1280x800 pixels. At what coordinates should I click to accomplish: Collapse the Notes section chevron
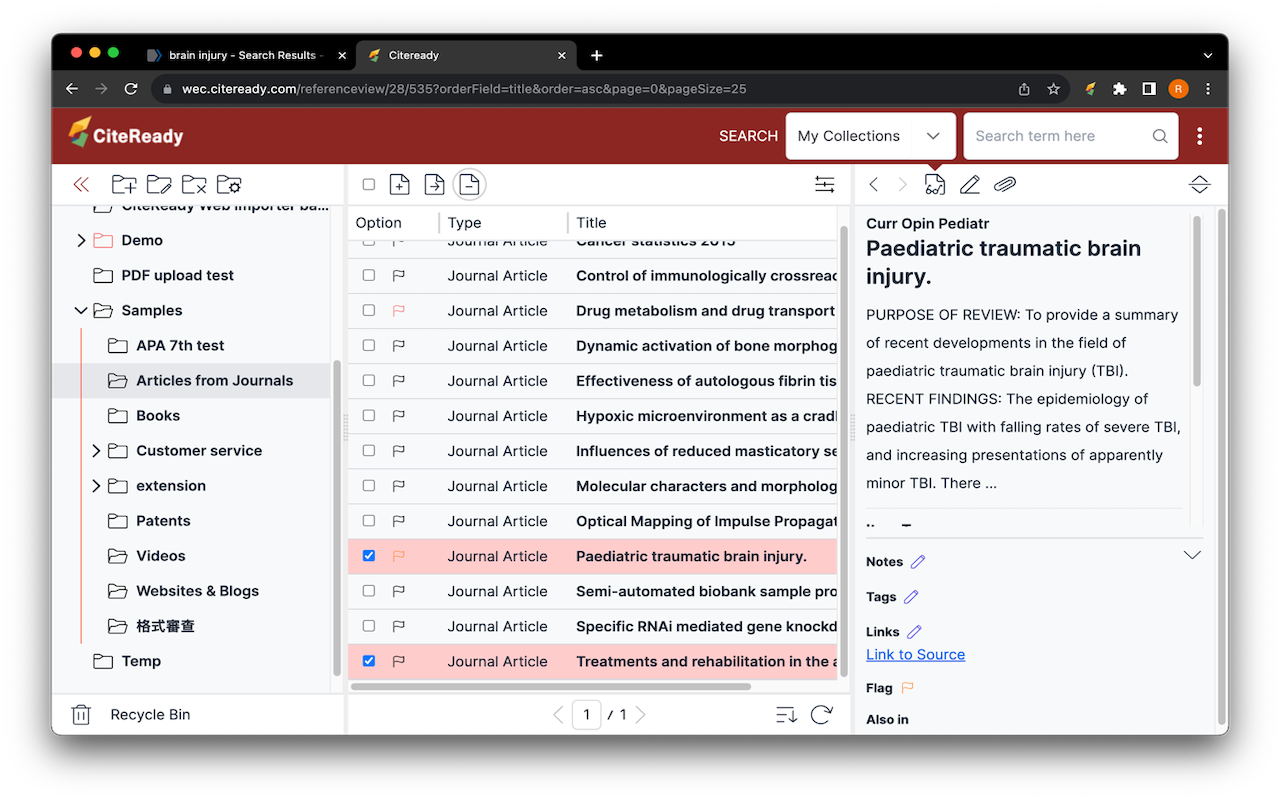coord(1192,555)
